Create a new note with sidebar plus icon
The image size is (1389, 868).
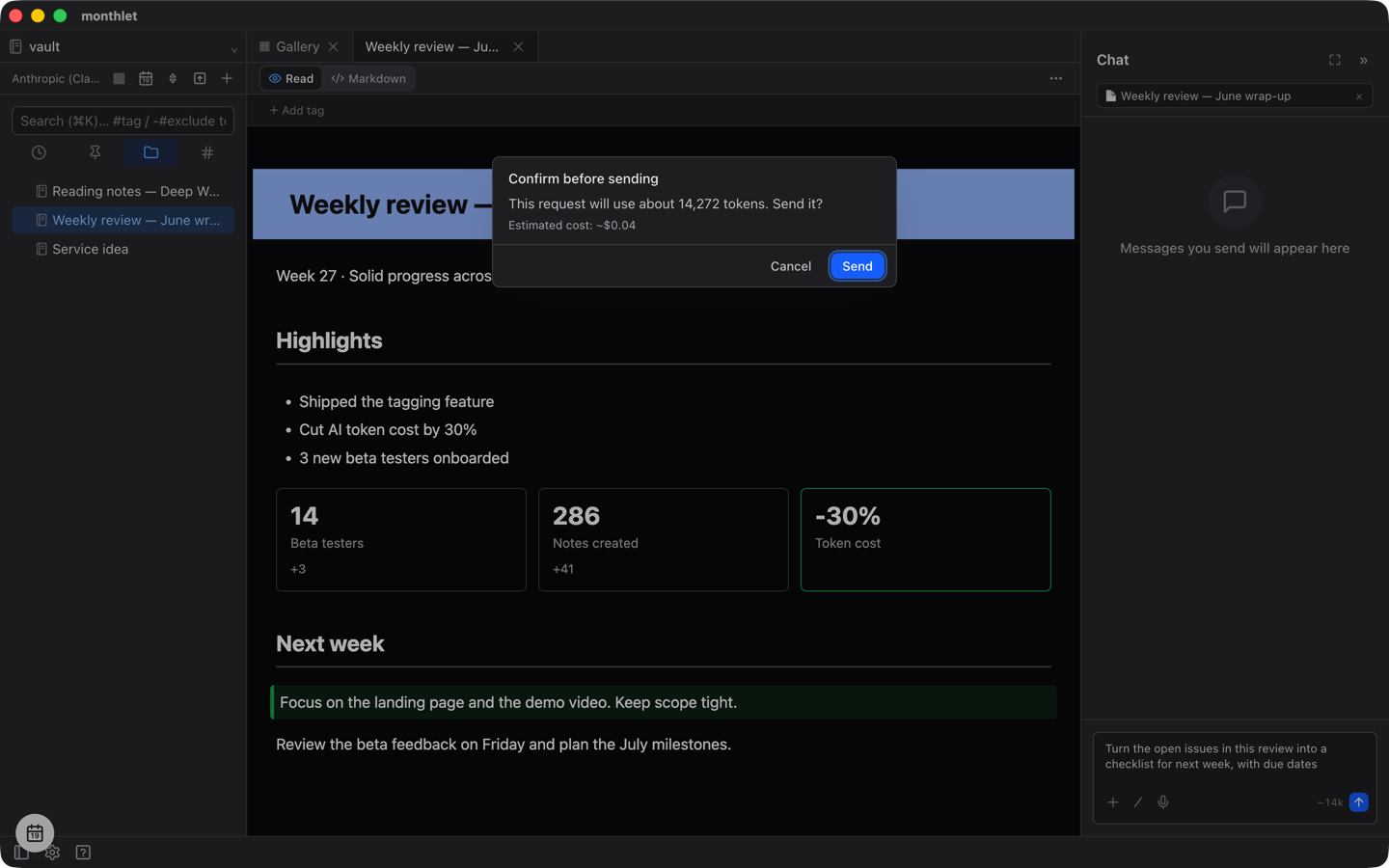coord(227,79)
